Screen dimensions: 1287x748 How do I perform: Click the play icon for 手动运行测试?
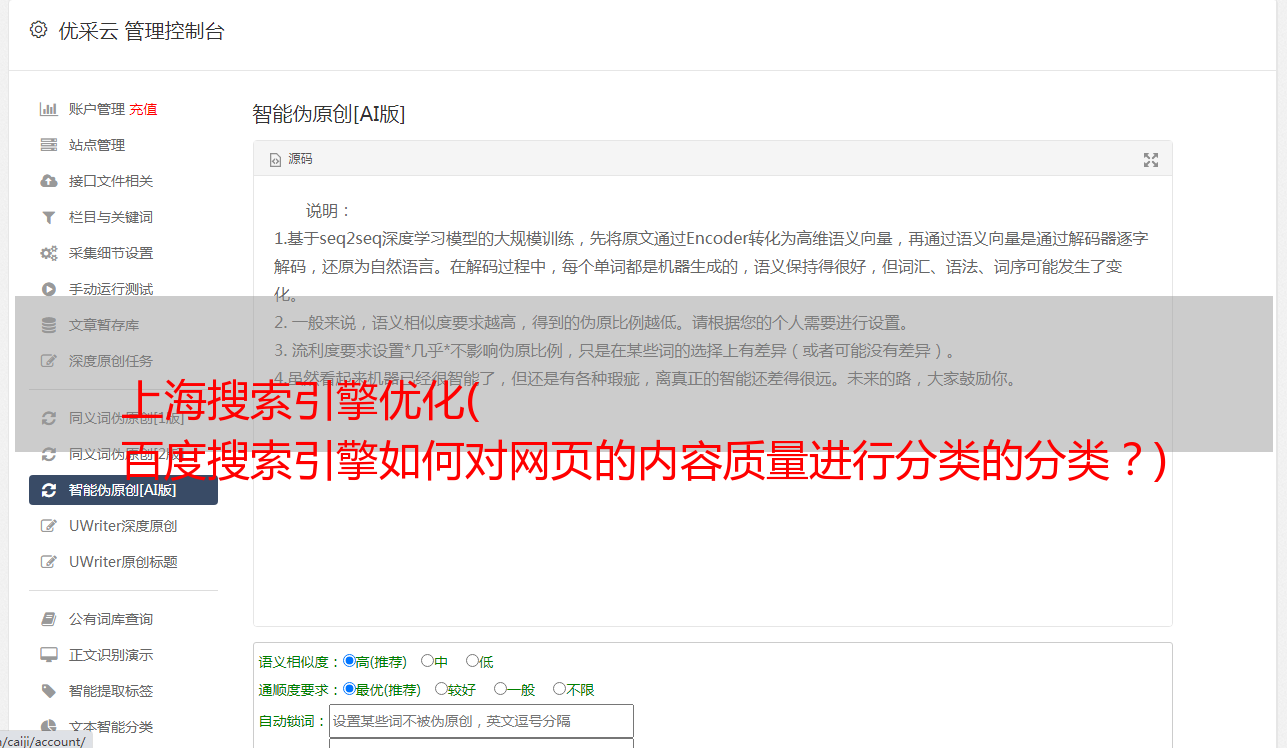[48, 289]
